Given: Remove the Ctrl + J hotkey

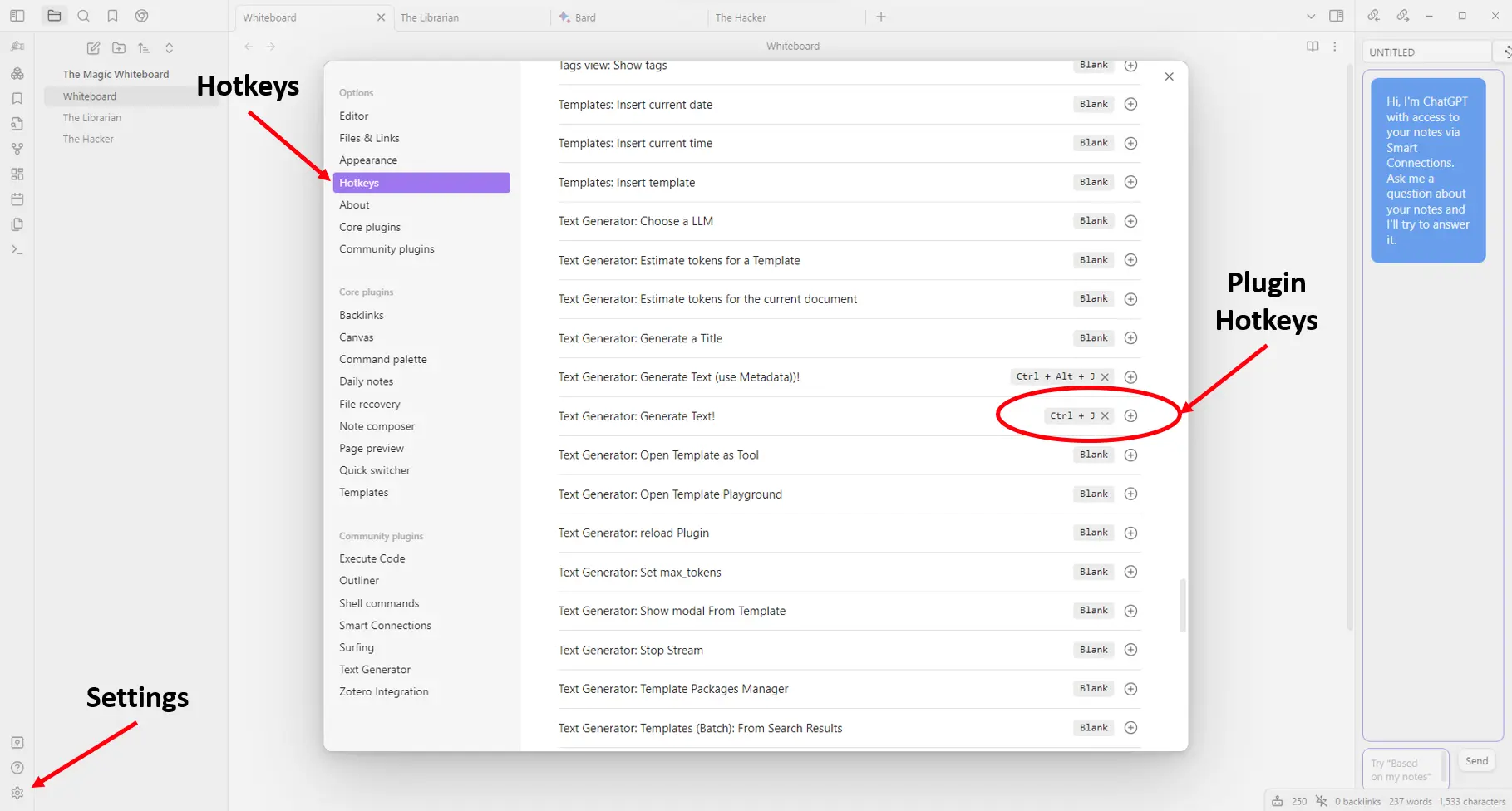Looking at the screenshot, I should 1105,416.
